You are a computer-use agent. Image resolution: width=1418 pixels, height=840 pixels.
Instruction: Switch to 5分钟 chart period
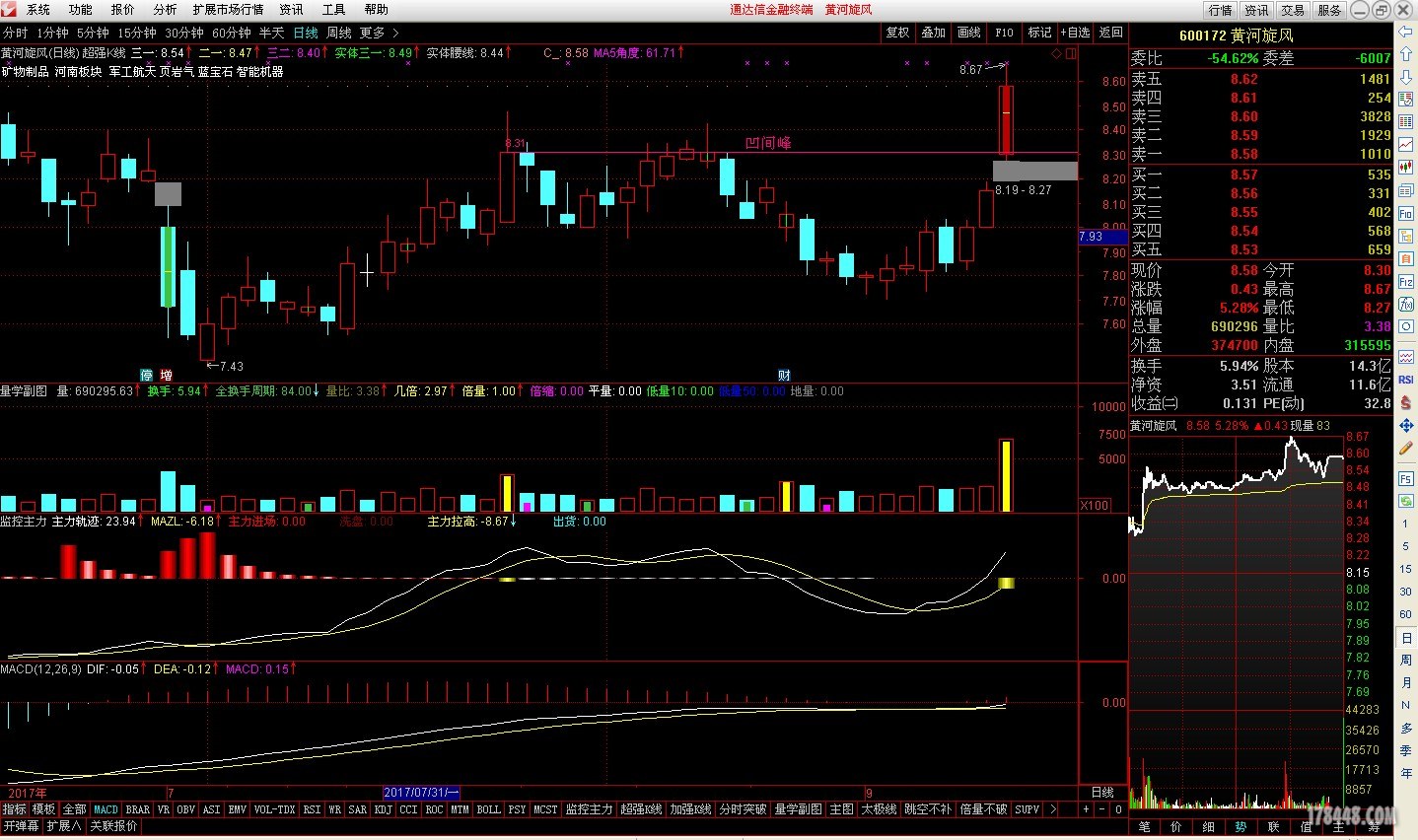pos(93,33)
